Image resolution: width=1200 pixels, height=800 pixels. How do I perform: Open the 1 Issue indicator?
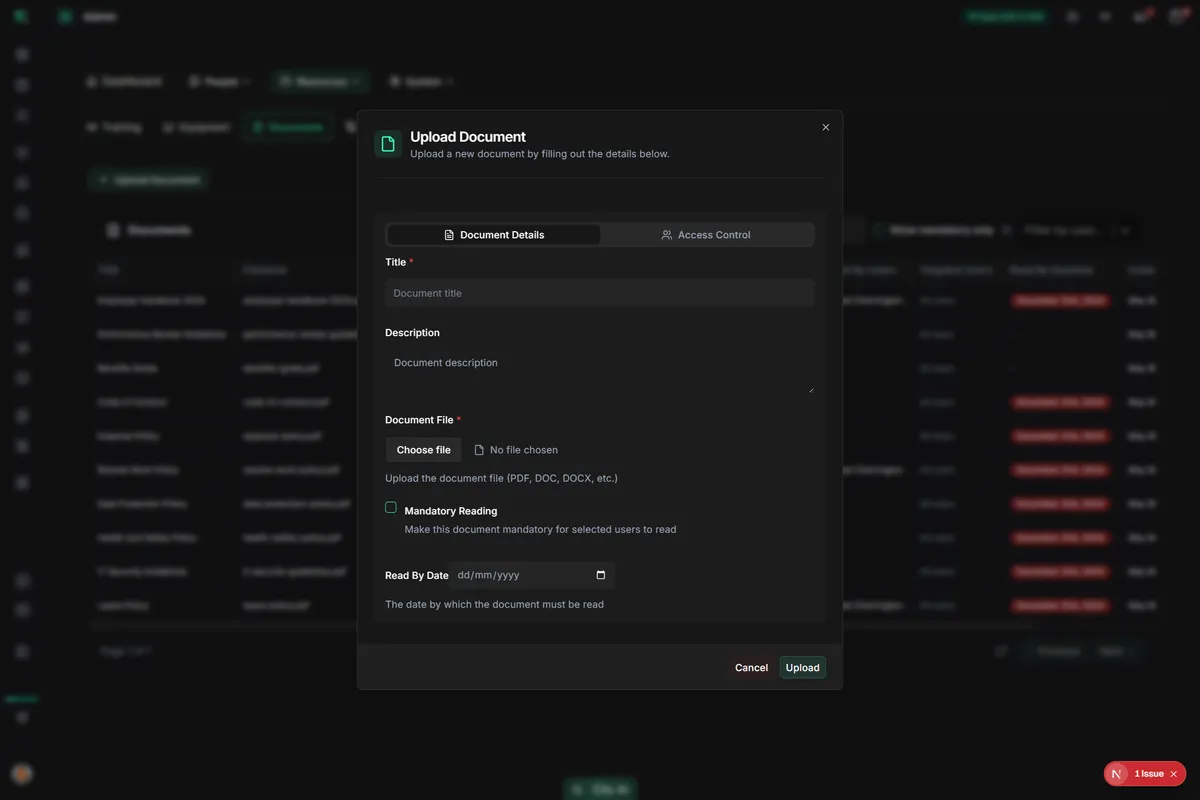(x=1149, y=774)
